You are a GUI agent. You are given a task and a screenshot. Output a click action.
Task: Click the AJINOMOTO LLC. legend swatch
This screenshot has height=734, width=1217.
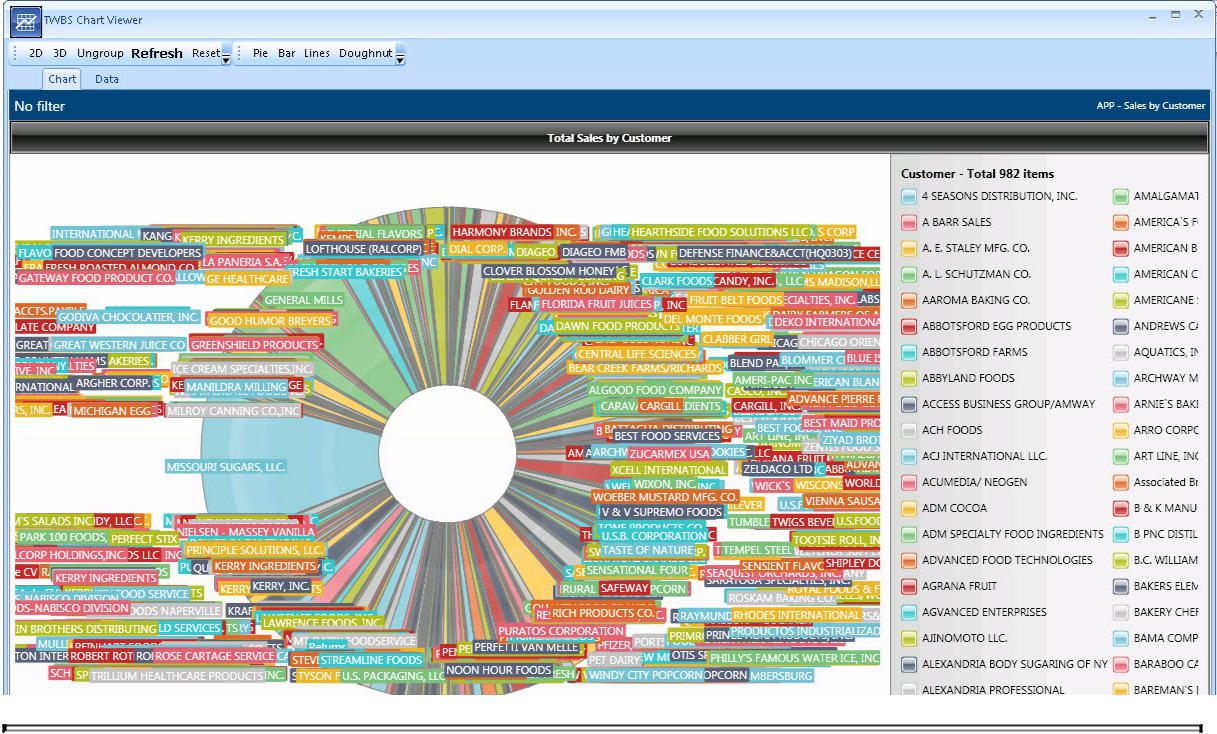[909, 638]
